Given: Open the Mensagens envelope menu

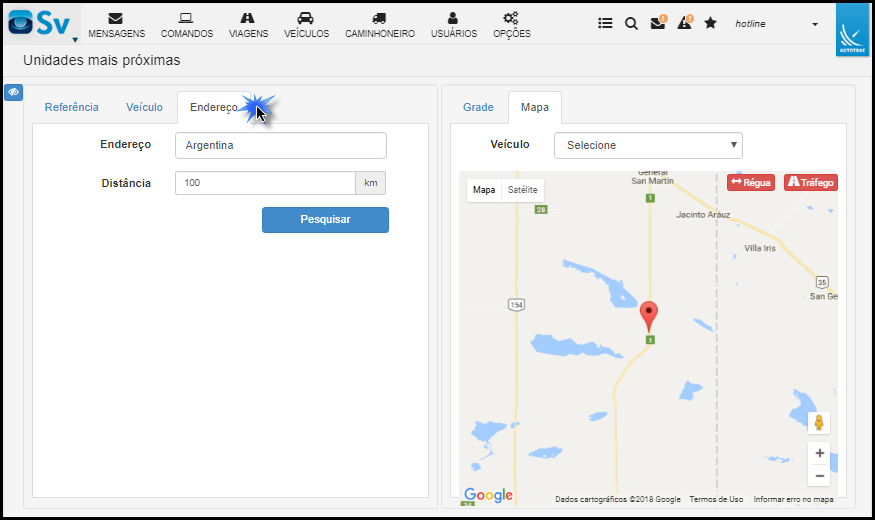Looking at the screenshot, I should pos(116,26).
